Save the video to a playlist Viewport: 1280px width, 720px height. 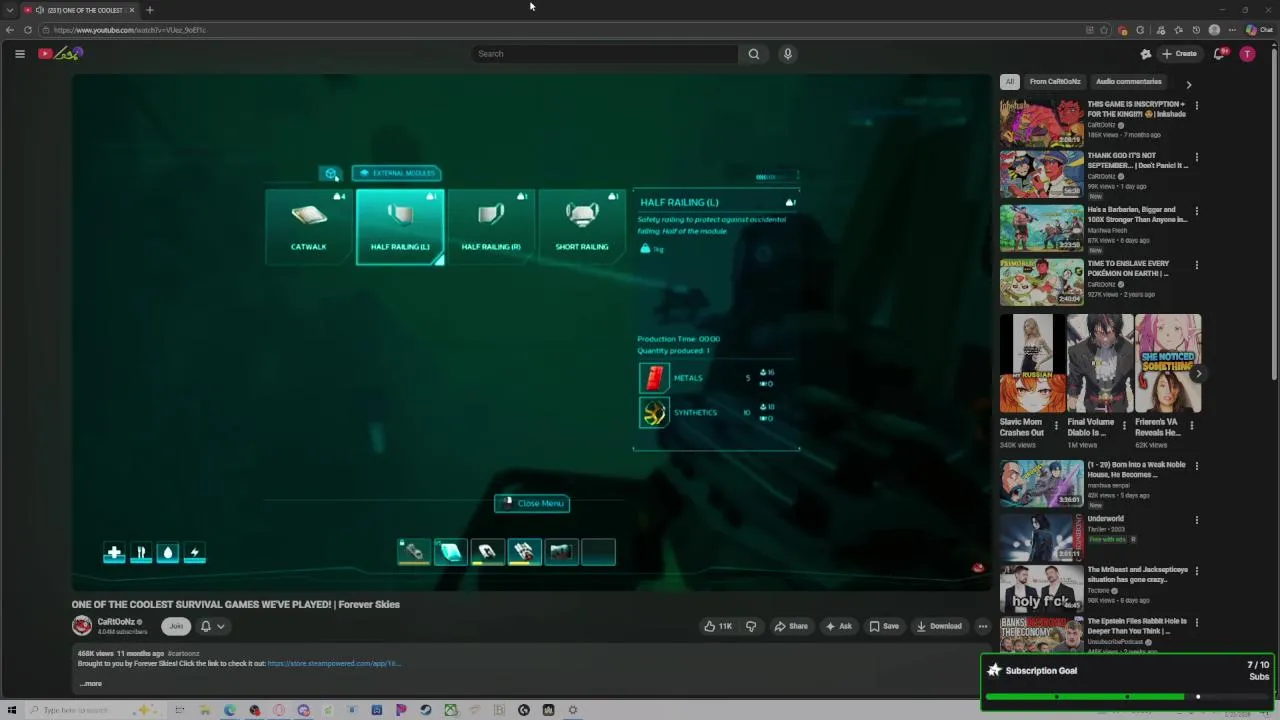(883, 626)
